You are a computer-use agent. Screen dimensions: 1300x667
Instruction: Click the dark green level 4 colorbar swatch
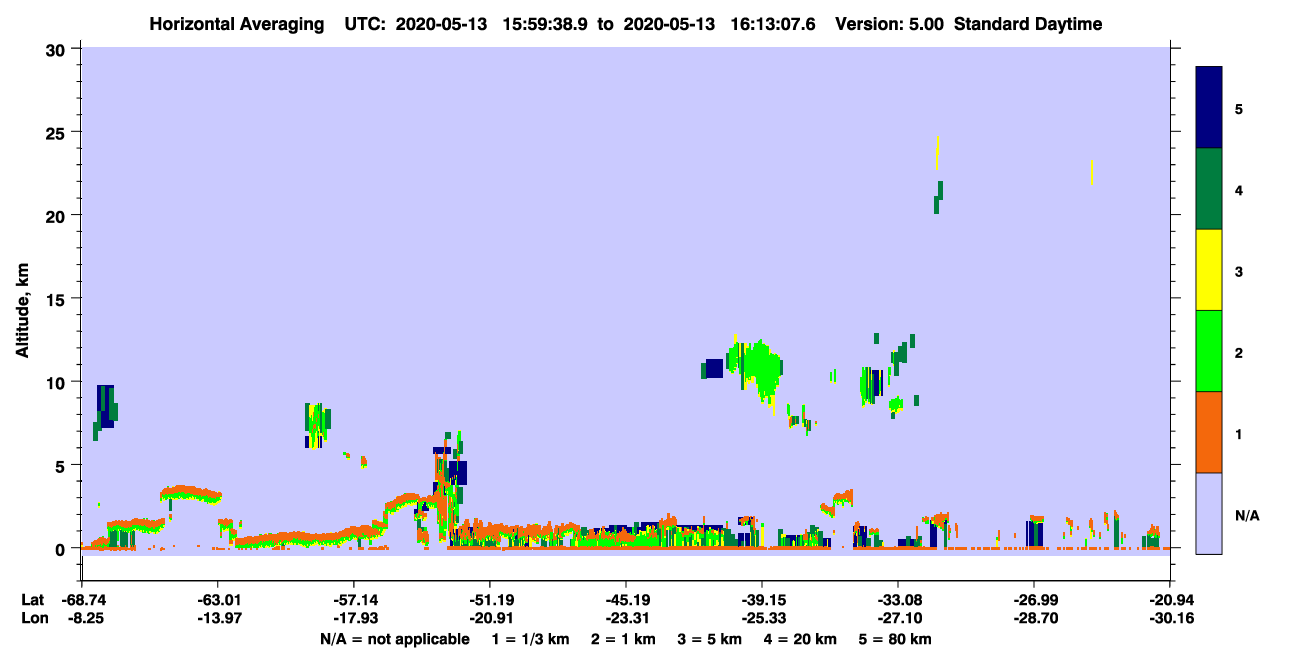coord(1209,189)
